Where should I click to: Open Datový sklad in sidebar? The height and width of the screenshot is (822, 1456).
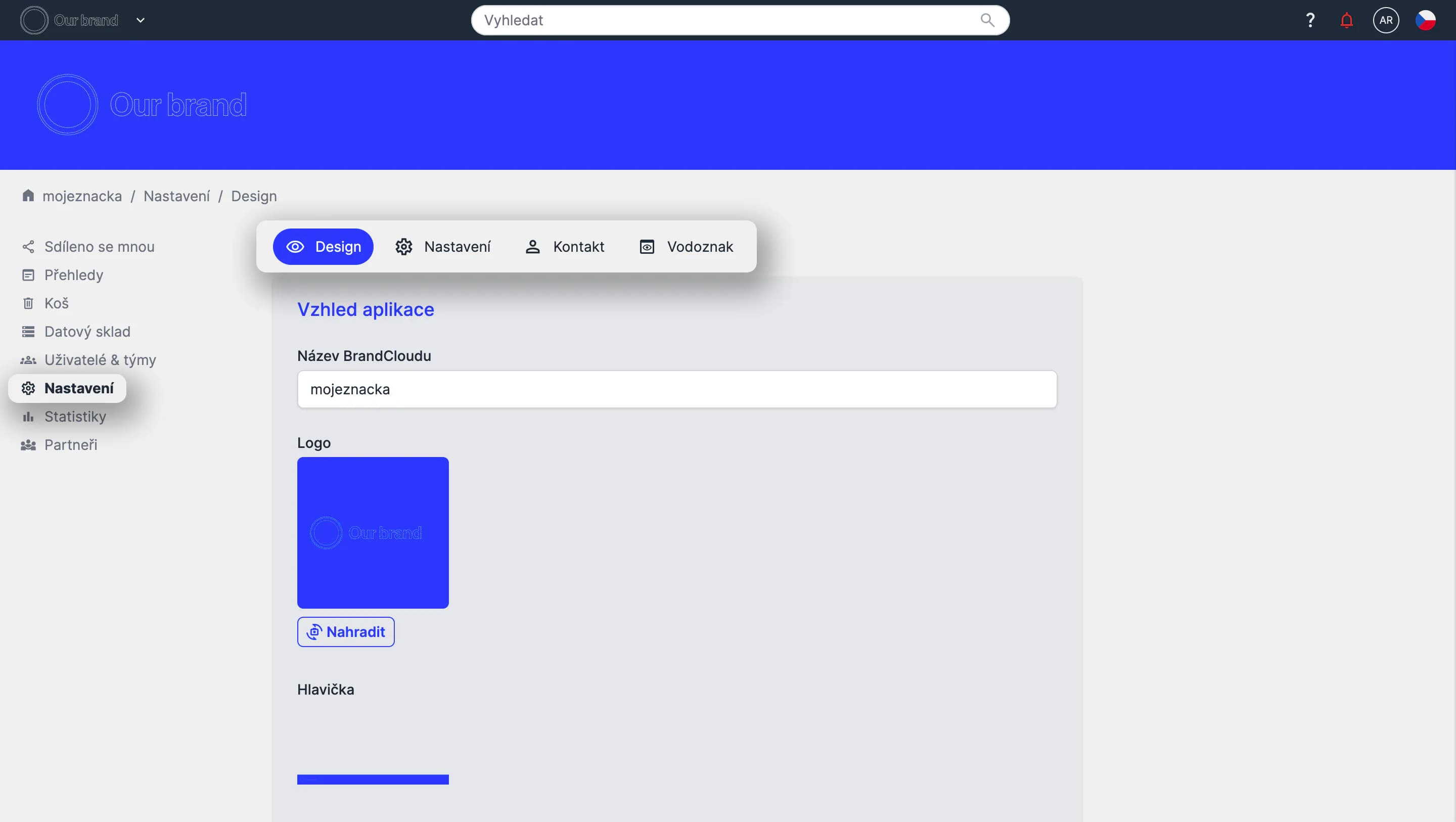point(87,332)
